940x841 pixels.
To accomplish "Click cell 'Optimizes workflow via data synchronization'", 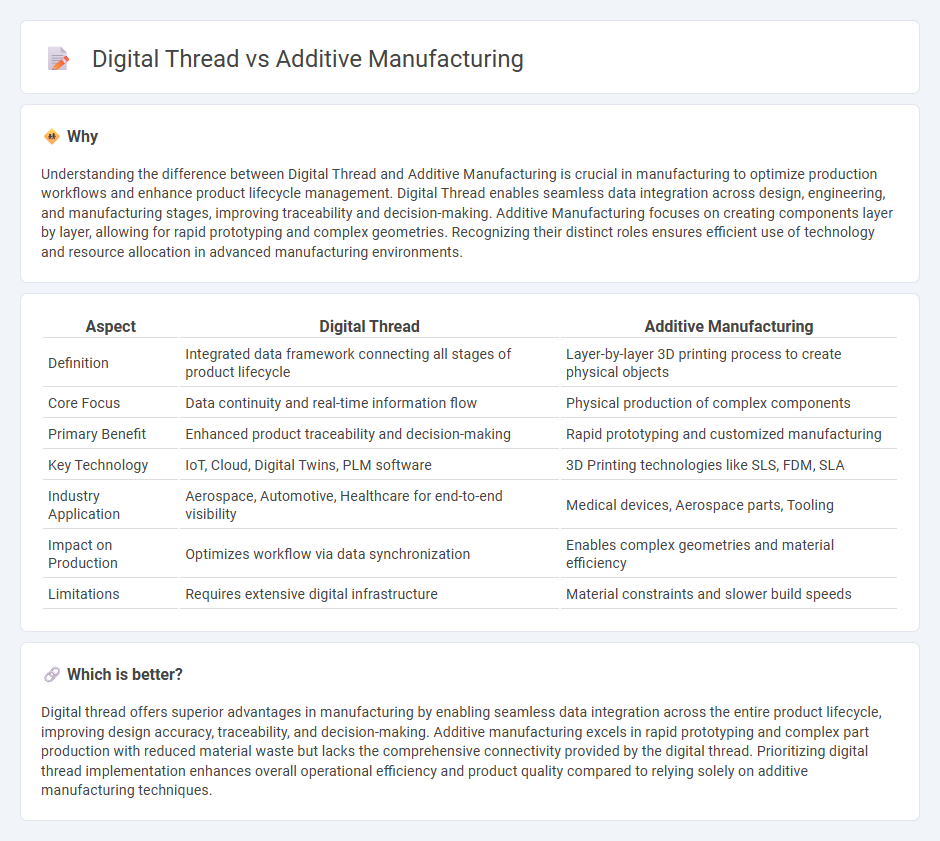I will click(369, 554).
